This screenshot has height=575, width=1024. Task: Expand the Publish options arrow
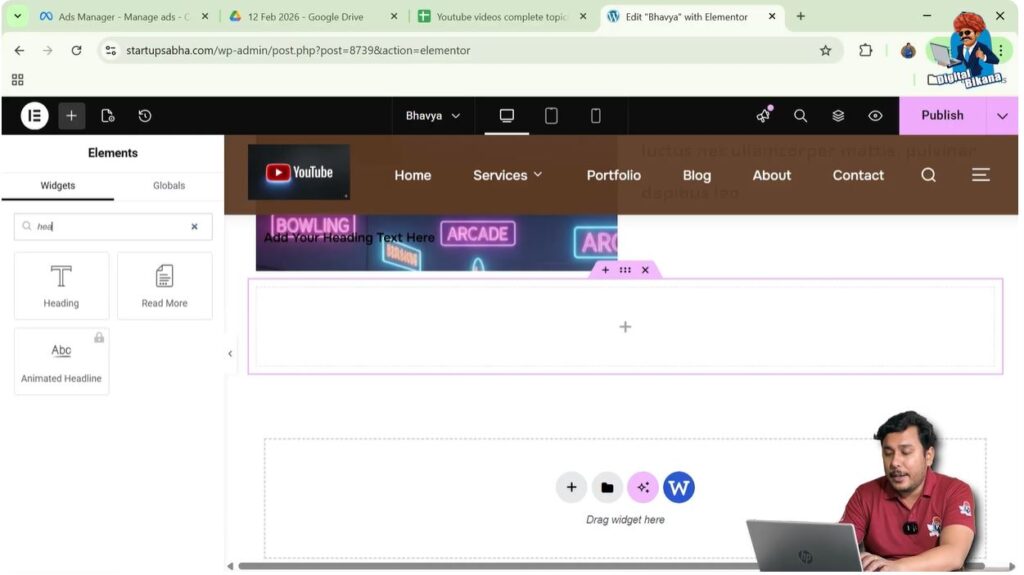pyautogui.click(x=1002, y=116)
